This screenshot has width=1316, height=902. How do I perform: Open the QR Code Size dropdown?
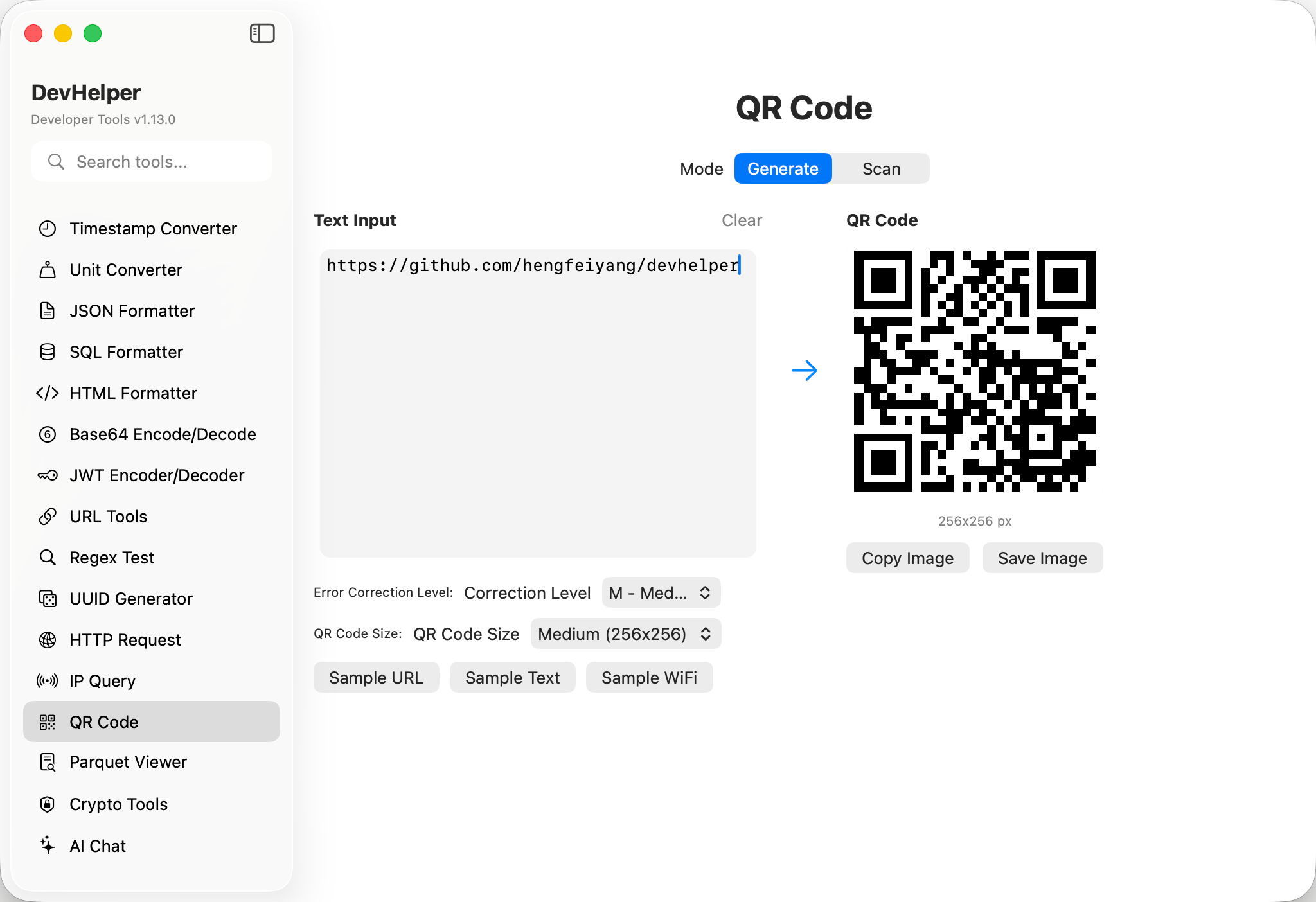[x=625, y=634]
